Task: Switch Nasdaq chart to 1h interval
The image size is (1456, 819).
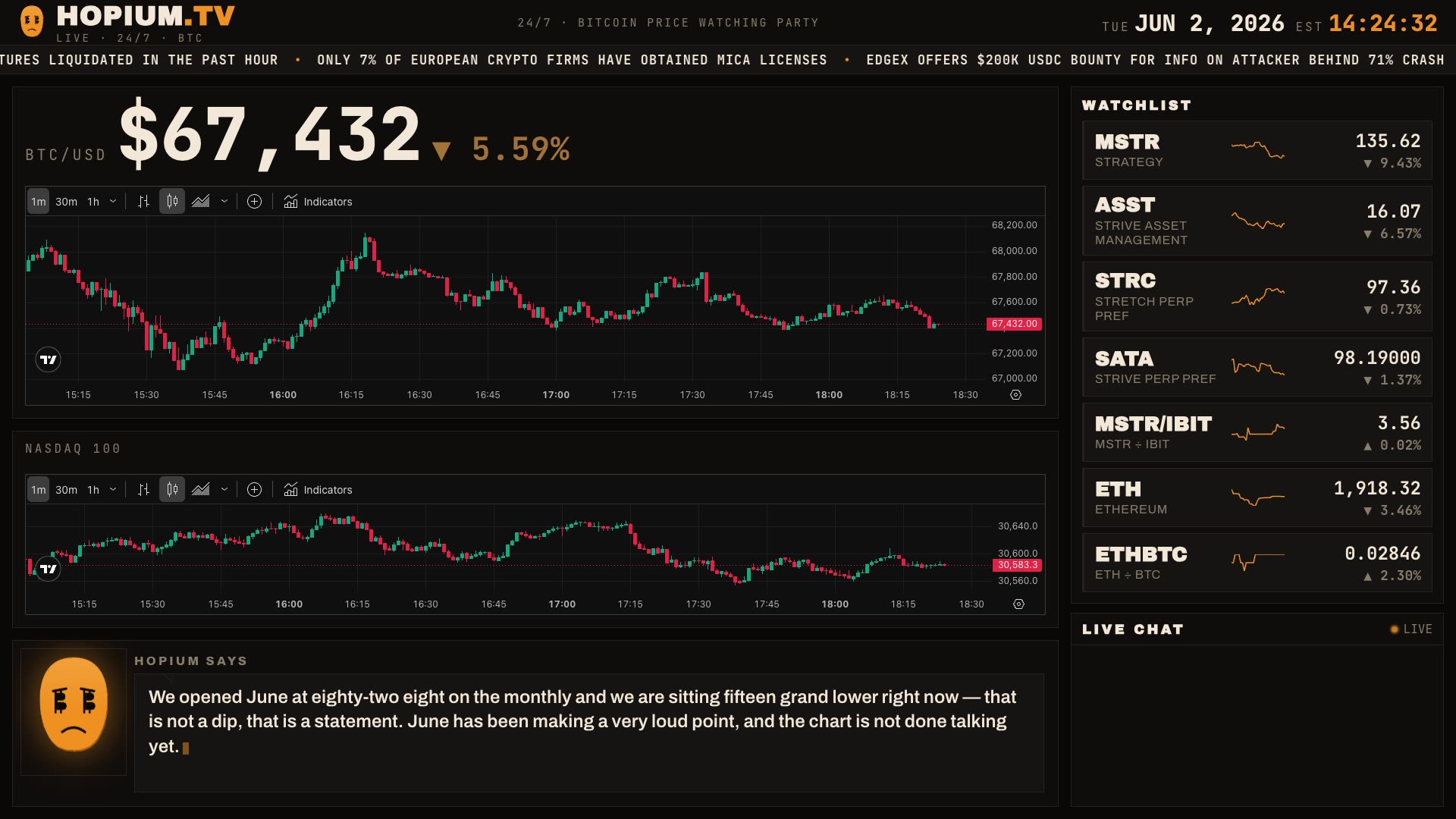Action: [x=93, y=490]
